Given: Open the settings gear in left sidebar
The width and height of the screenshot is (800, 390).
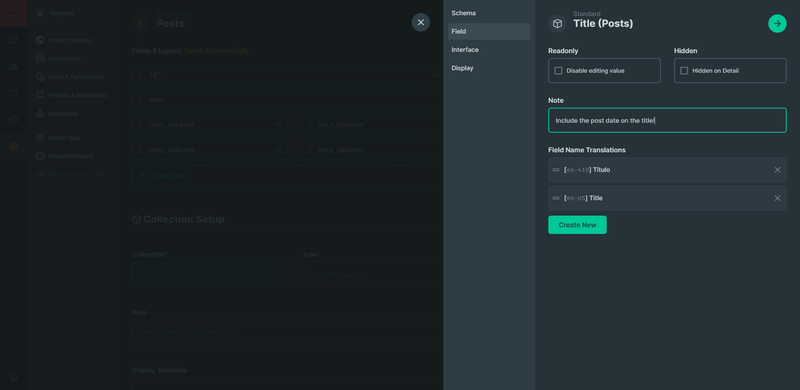Looking at the screenshot, I should (13, 147).
